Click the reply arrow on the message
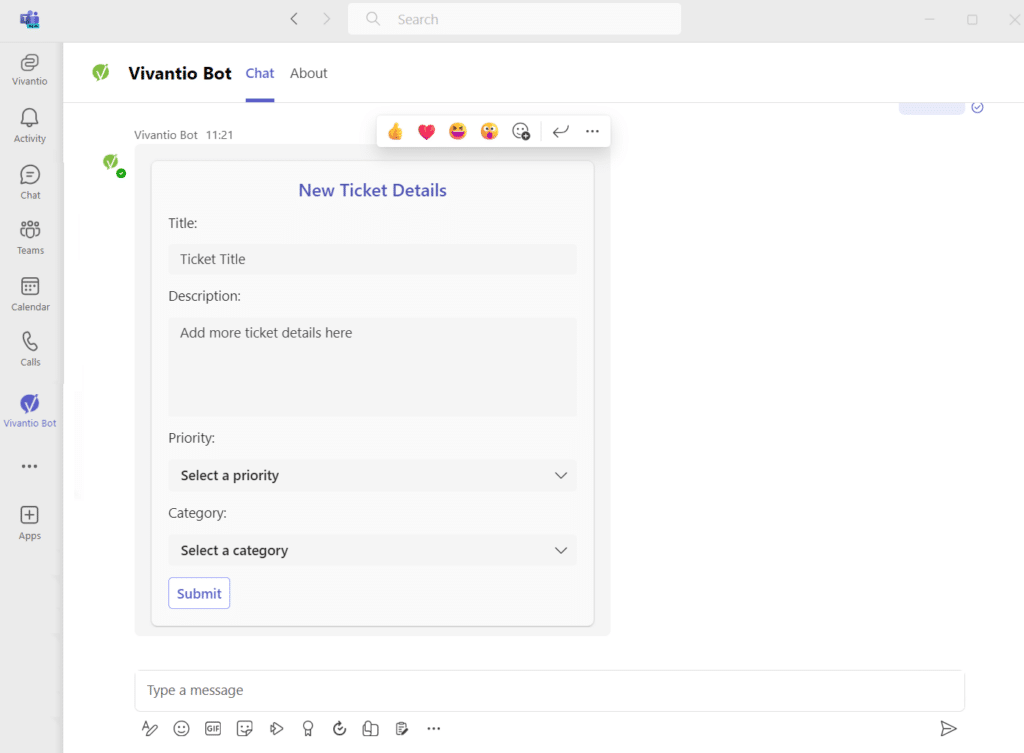The image size is (1024, 753). pos(561,131)
